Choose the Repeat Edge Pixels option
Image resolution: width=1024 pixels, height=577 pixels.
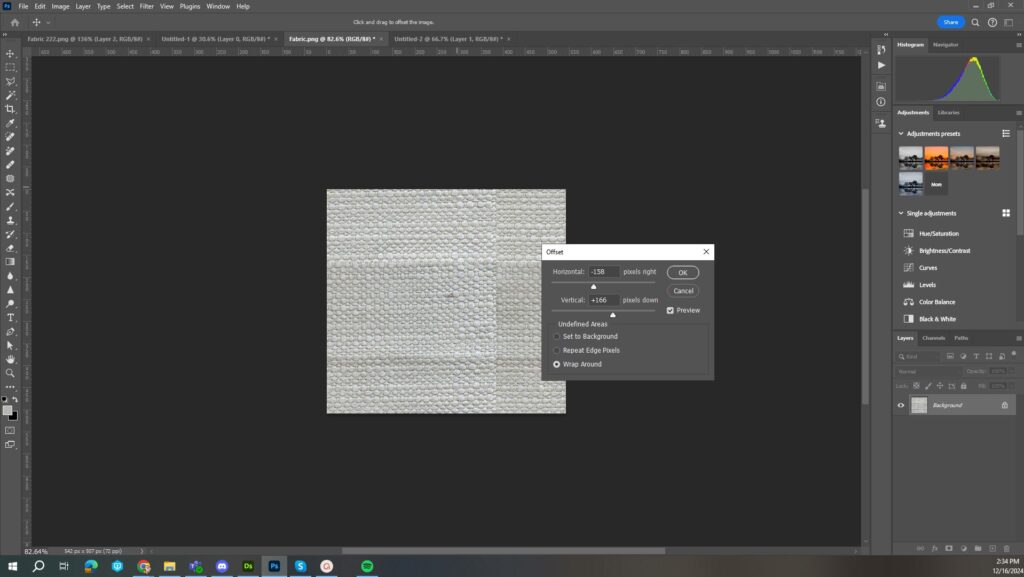(x=557, y=351)
